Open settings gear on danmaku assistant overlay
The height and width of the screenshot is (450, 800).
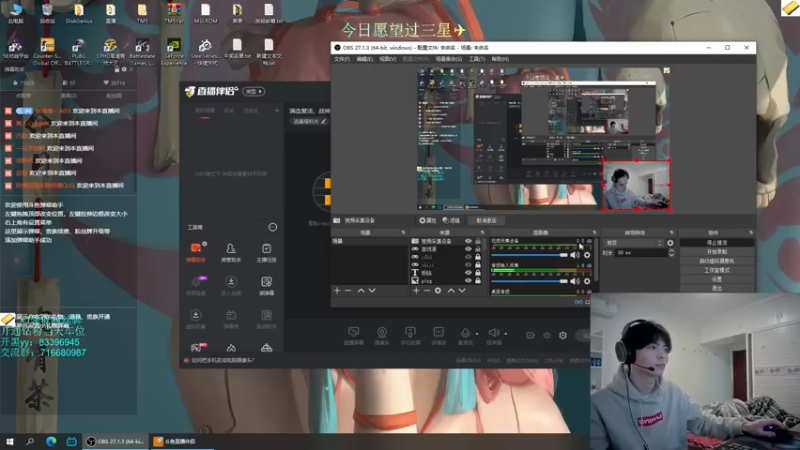124,69
